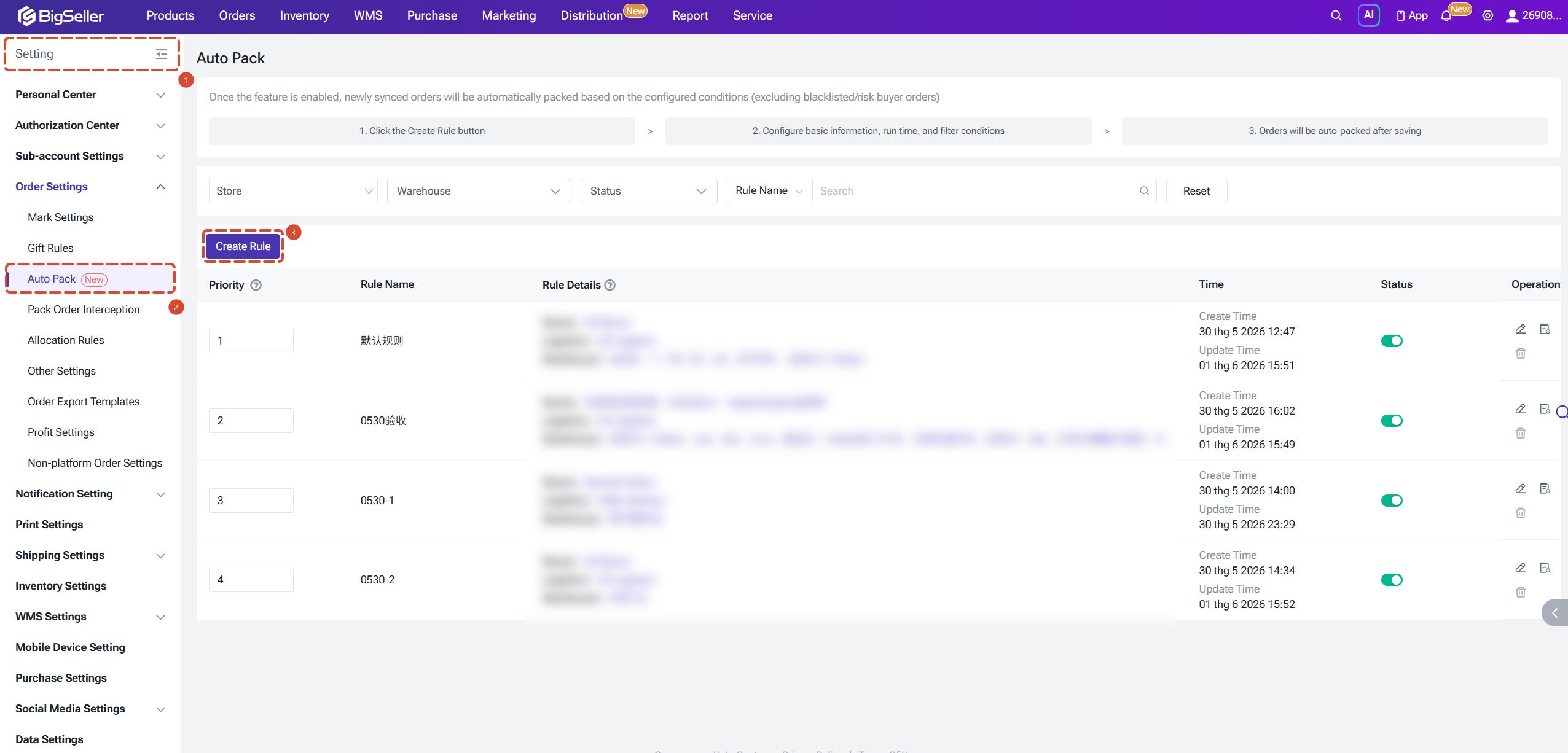Screen dimensions: 1568x753
Task: Open Allocation Rules
Action: 66,340
